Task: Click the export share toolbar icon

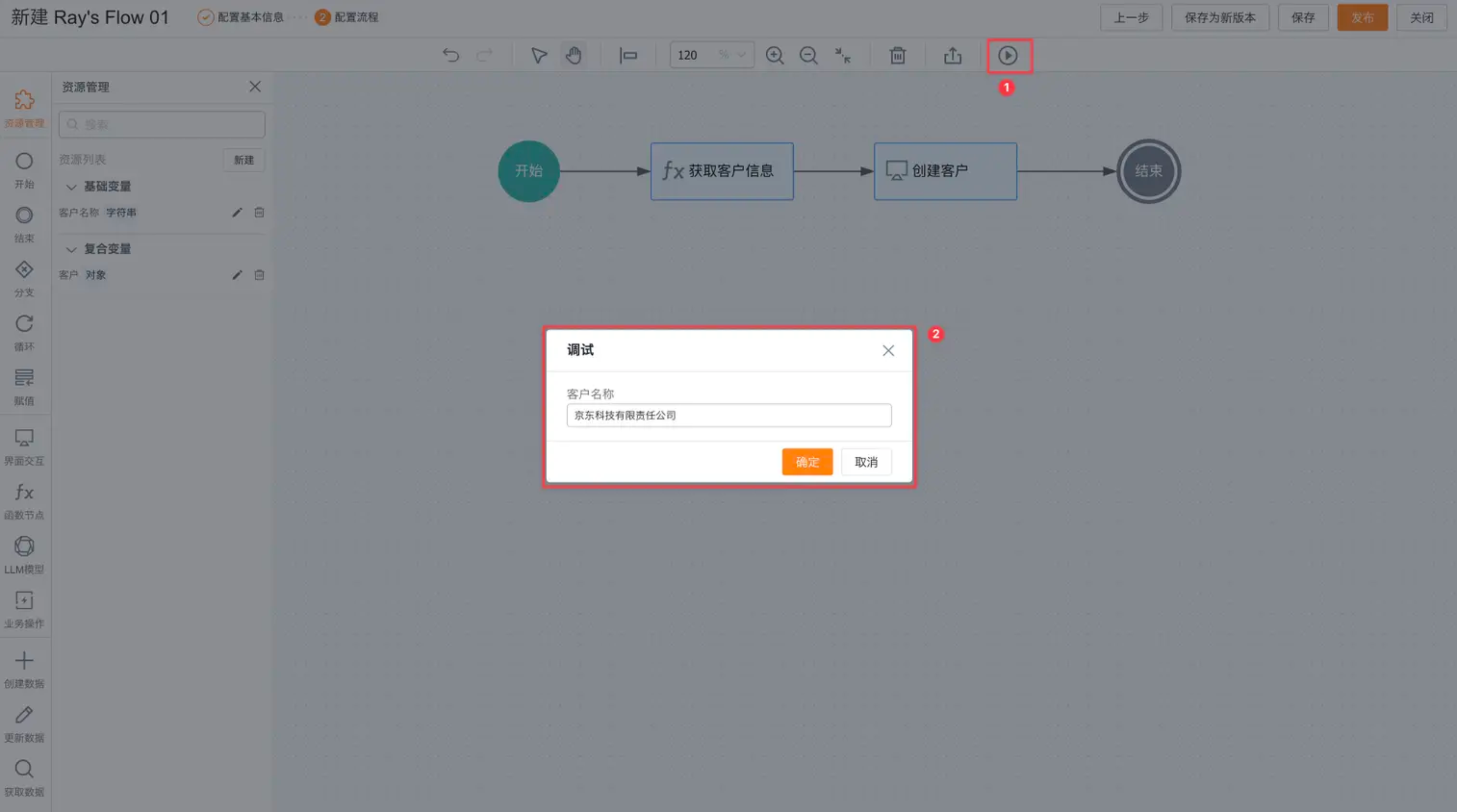Action: 953,55
